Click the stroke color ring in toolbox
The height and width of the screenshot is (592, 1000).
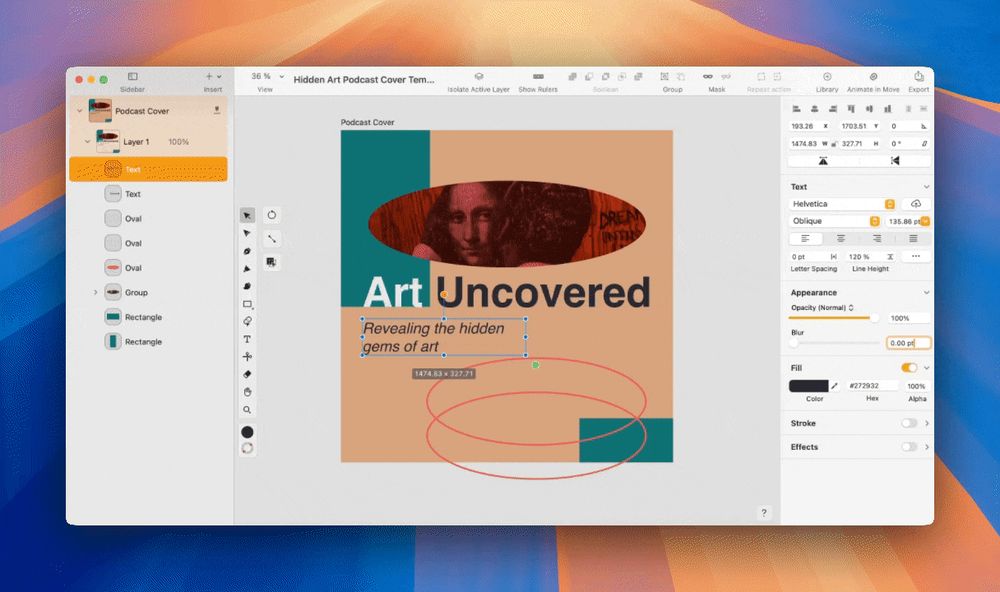point(247,448)
